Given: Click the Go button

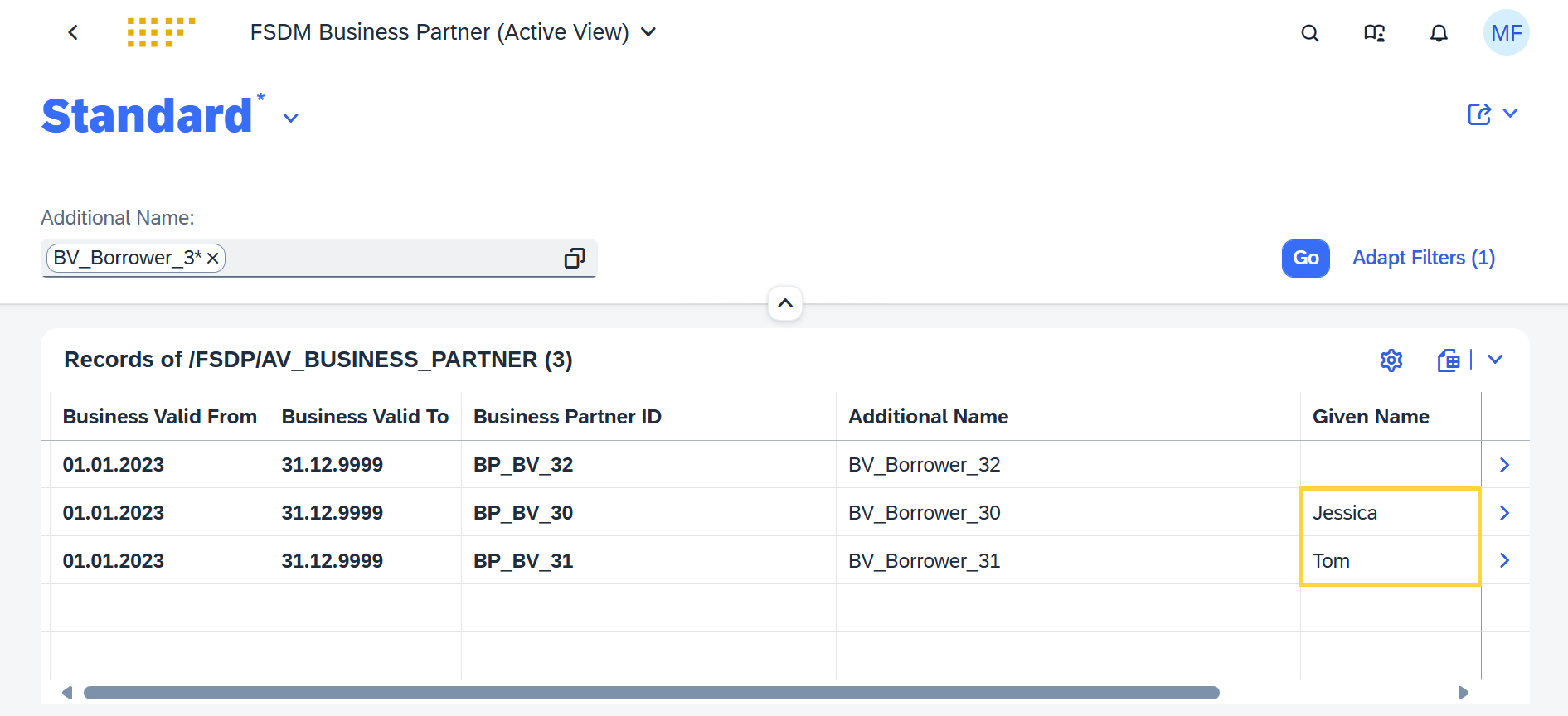Looking at the screenshot, I should (x=1306, y=259).
